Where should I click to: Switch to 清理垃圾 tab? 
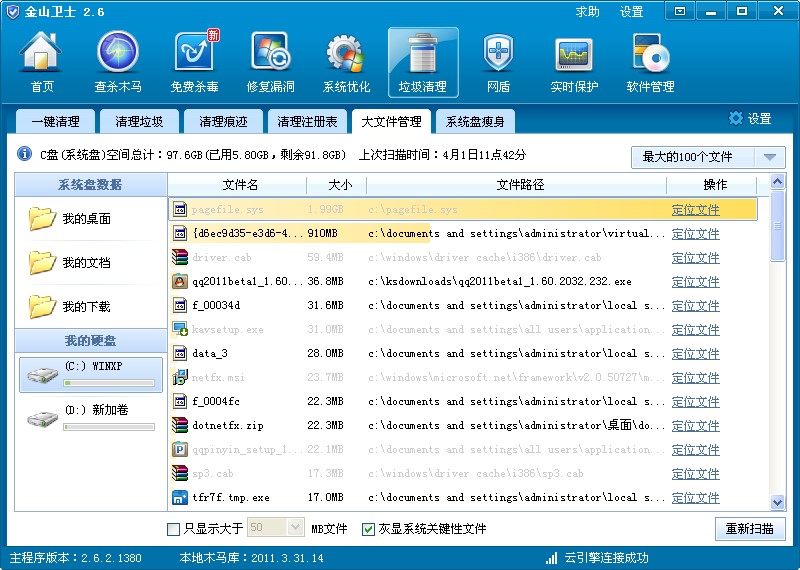point(139,121)
